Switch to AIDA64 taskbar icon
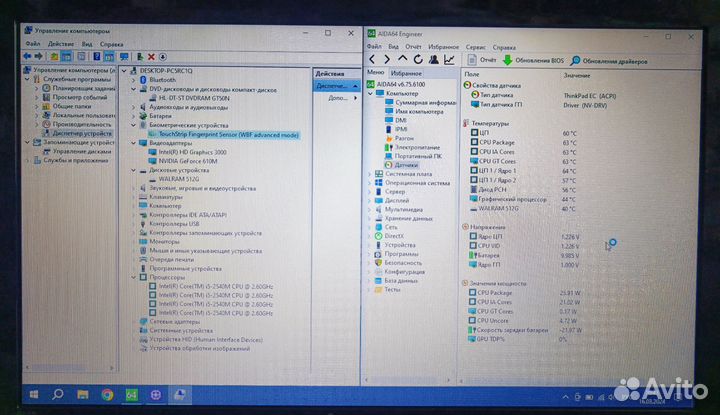This screenshot has width=720, height=415. (x=132, y=394)
